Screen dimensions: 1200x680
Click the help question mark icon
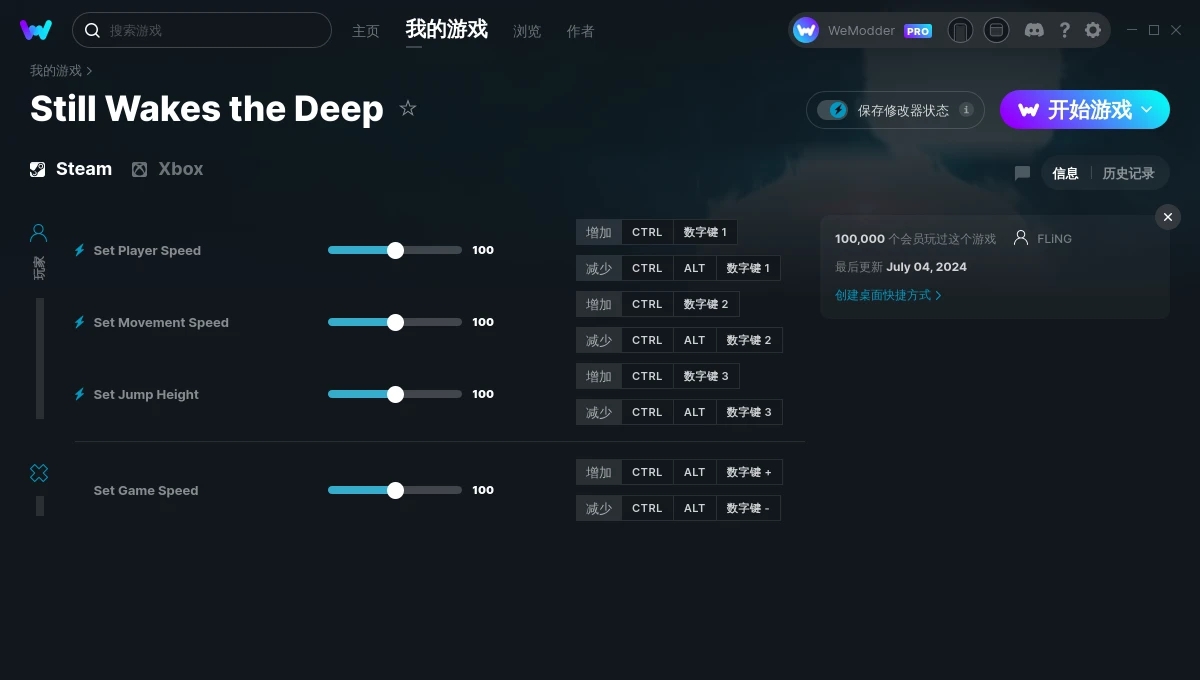[x=1064, y=30]
